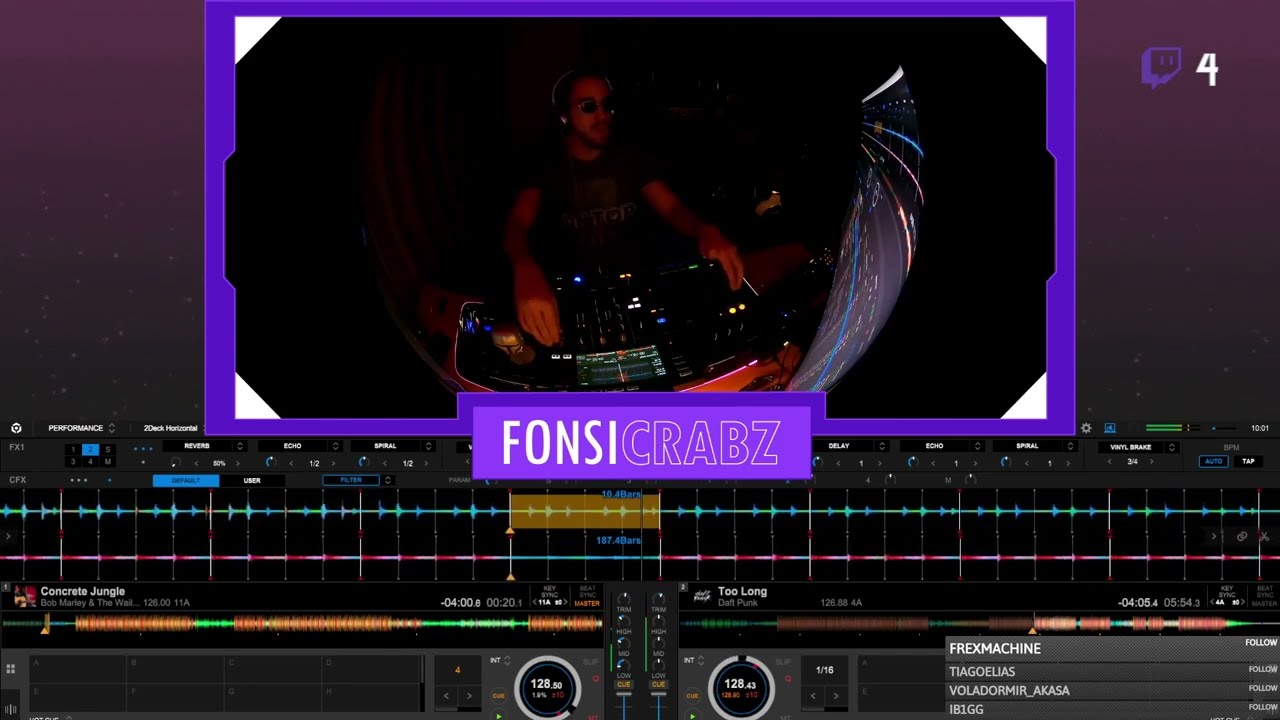Open the 2Deck Horizontal layout selector

point(171,428)
